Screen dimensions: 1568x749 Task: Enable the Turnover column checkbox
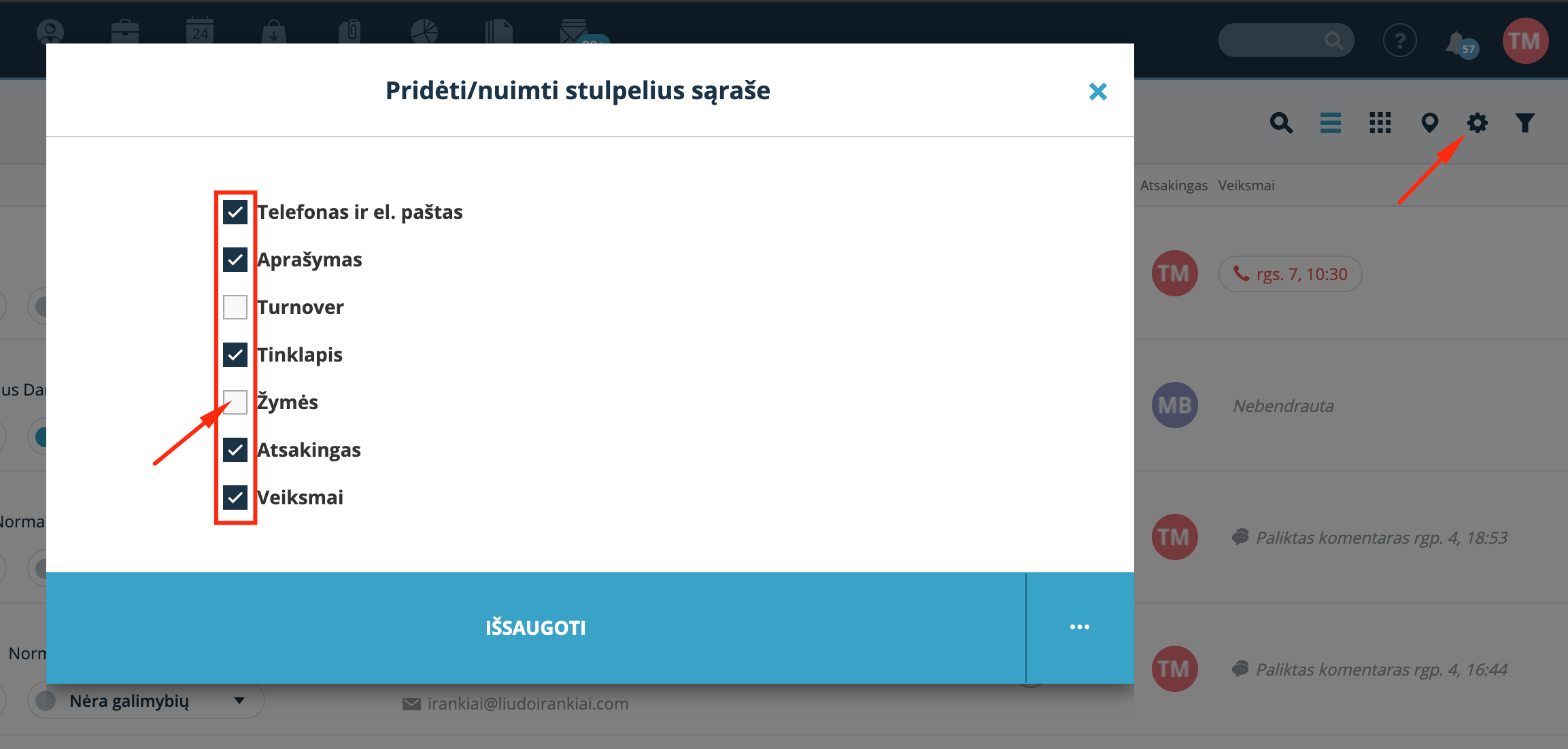[x=235, y=307]
